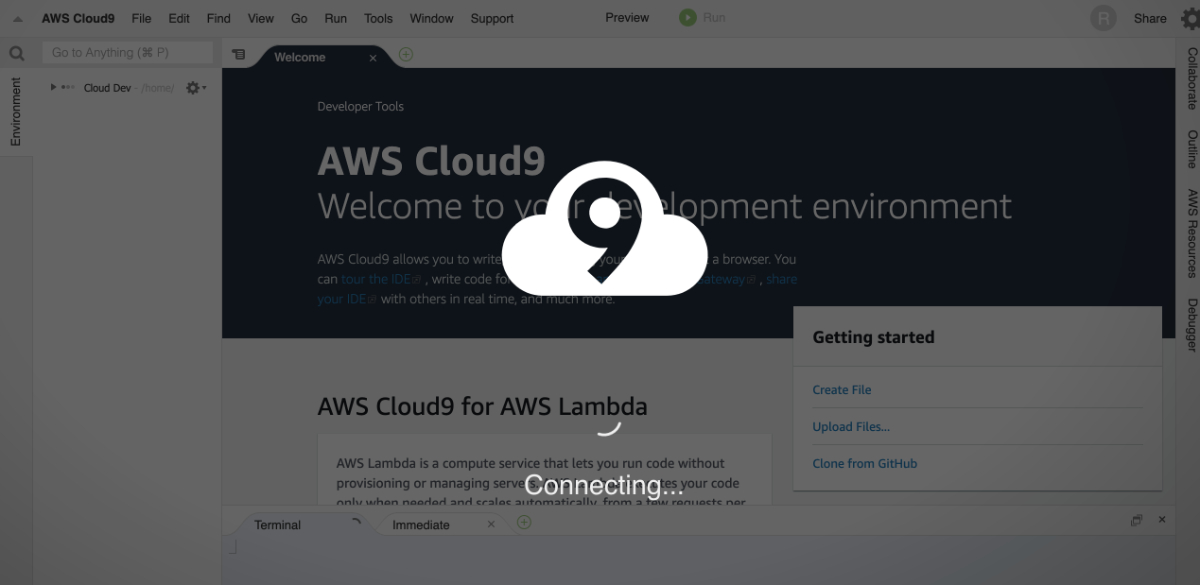Open the Window menu
This screenshot has width=1200, height=585.
click(432, 18)
